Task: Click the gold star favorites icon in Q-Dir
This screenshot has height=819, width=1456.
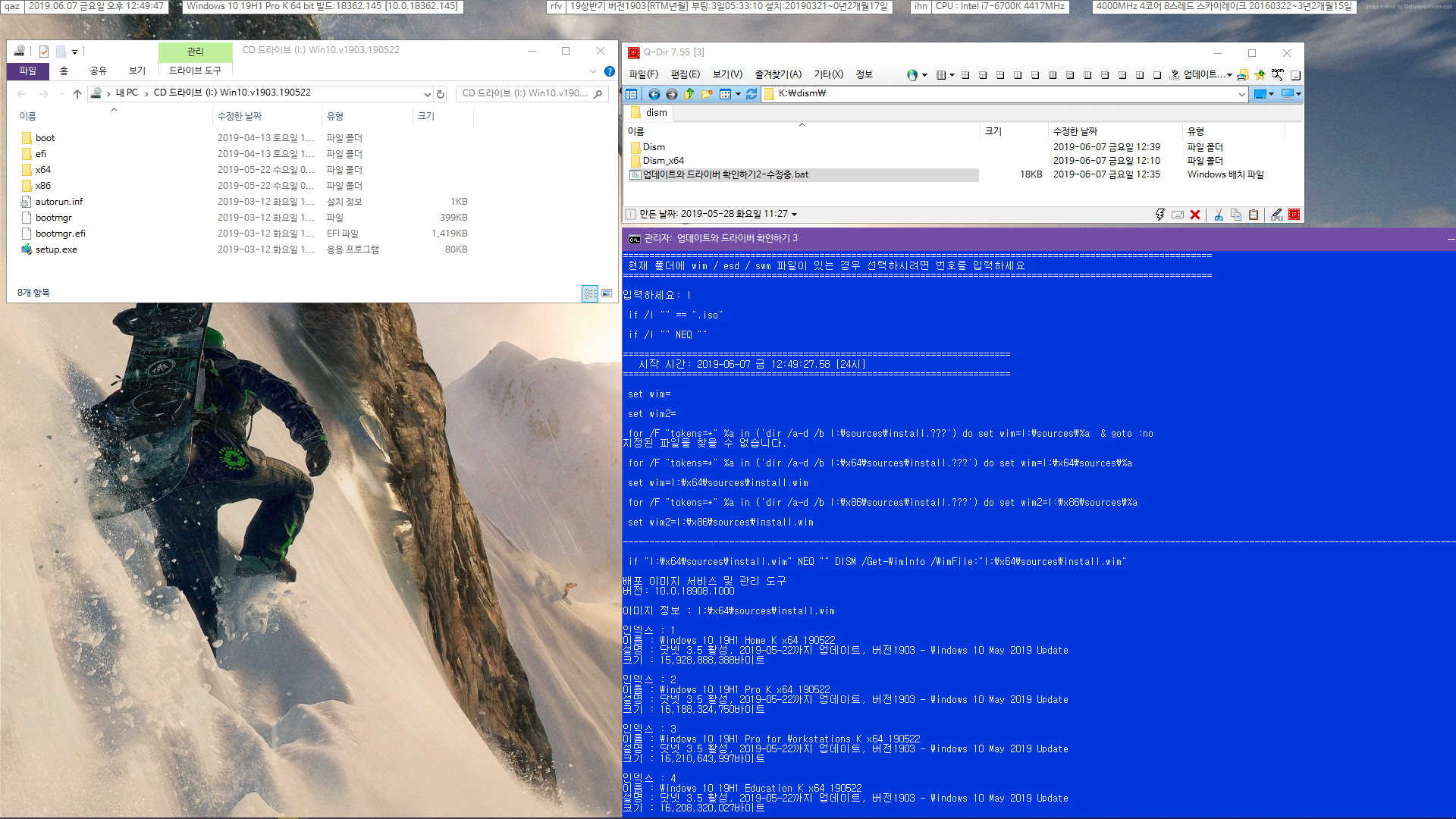Action: click(1260, 74)
